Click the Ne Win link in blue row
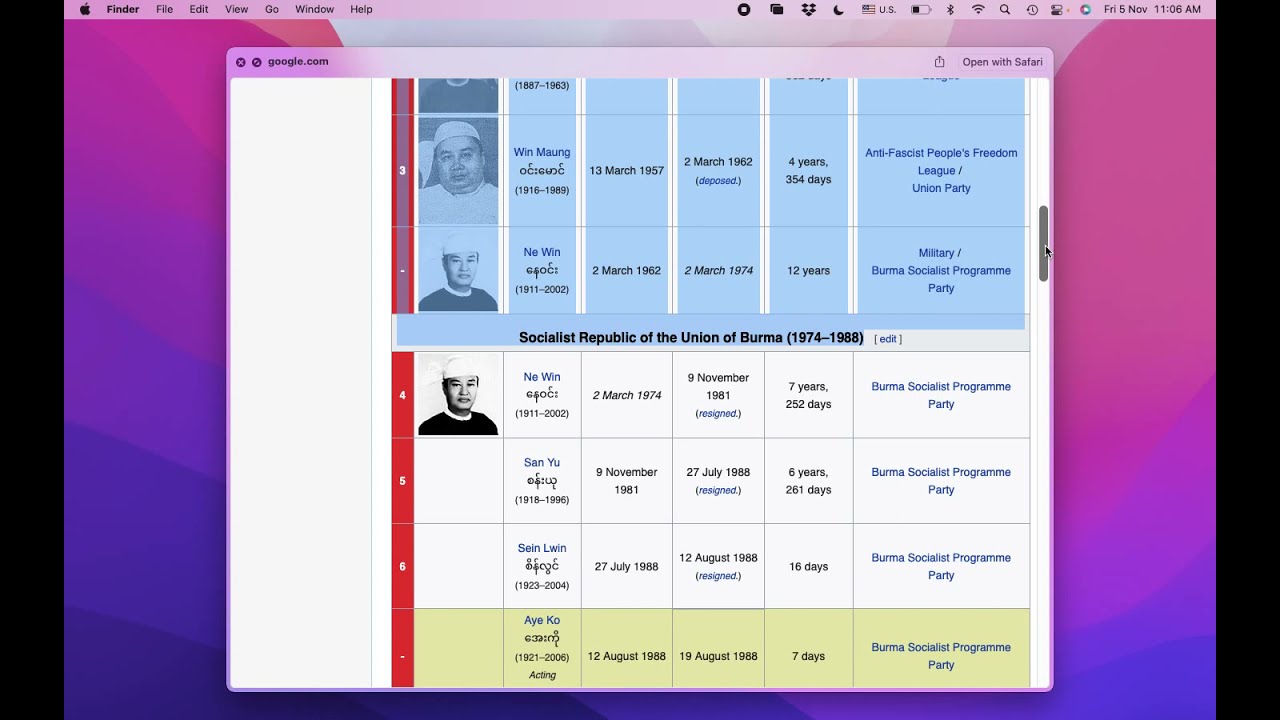Image resolution: width=1280 pixels, height=720 pixels. click(x=542, y=252)
